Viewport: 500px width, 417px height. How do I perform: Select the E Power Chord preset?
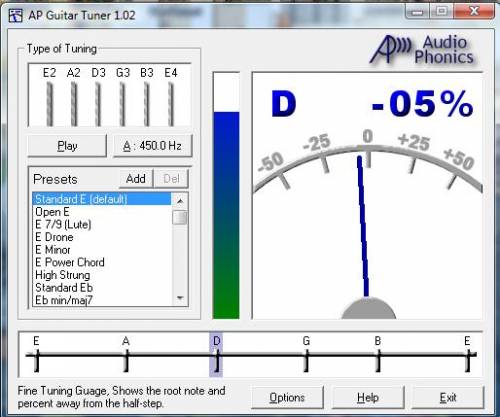(102, 262)
